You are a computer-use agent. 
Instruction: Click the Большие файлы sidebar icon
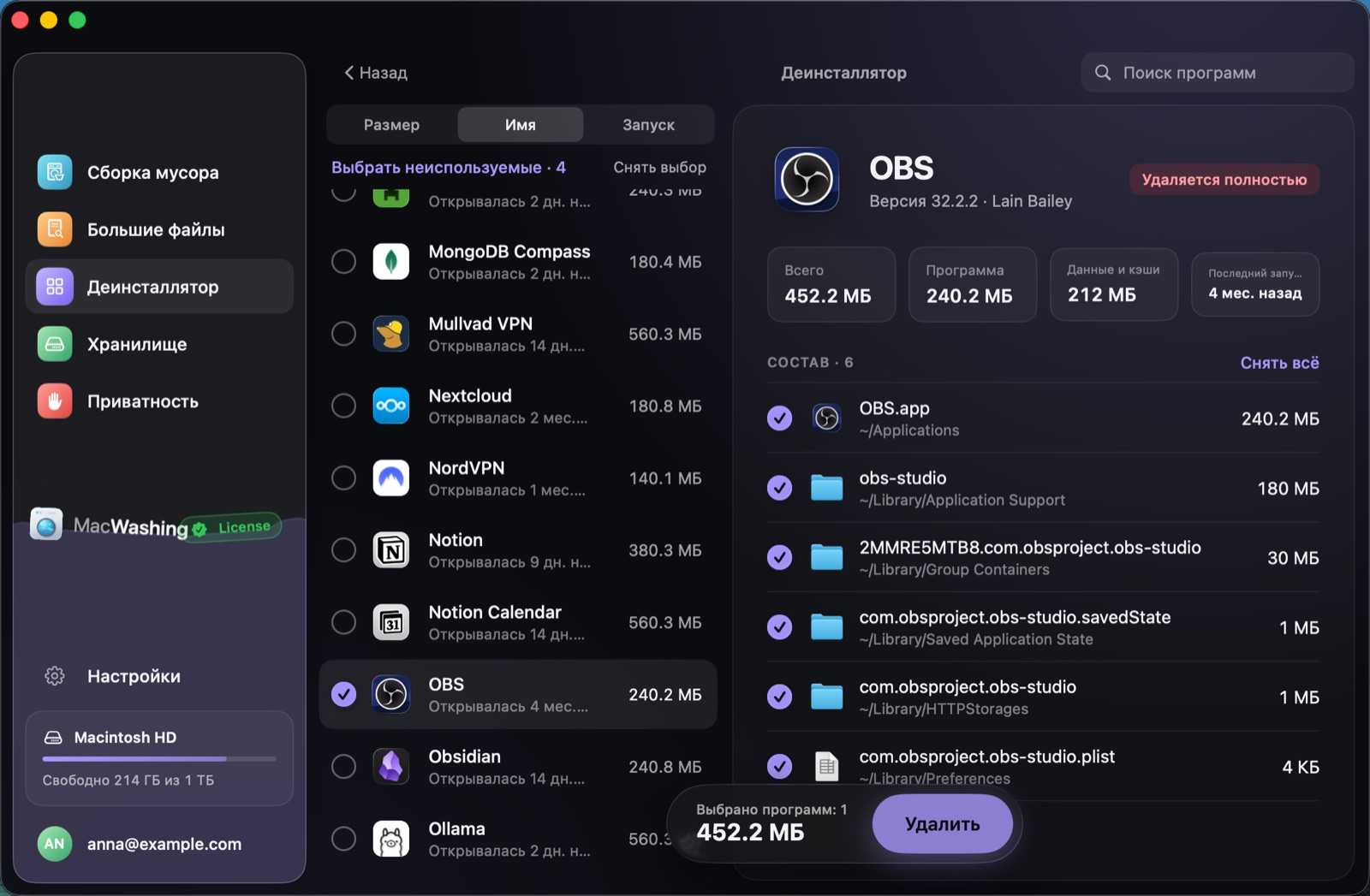click(55, 229)
